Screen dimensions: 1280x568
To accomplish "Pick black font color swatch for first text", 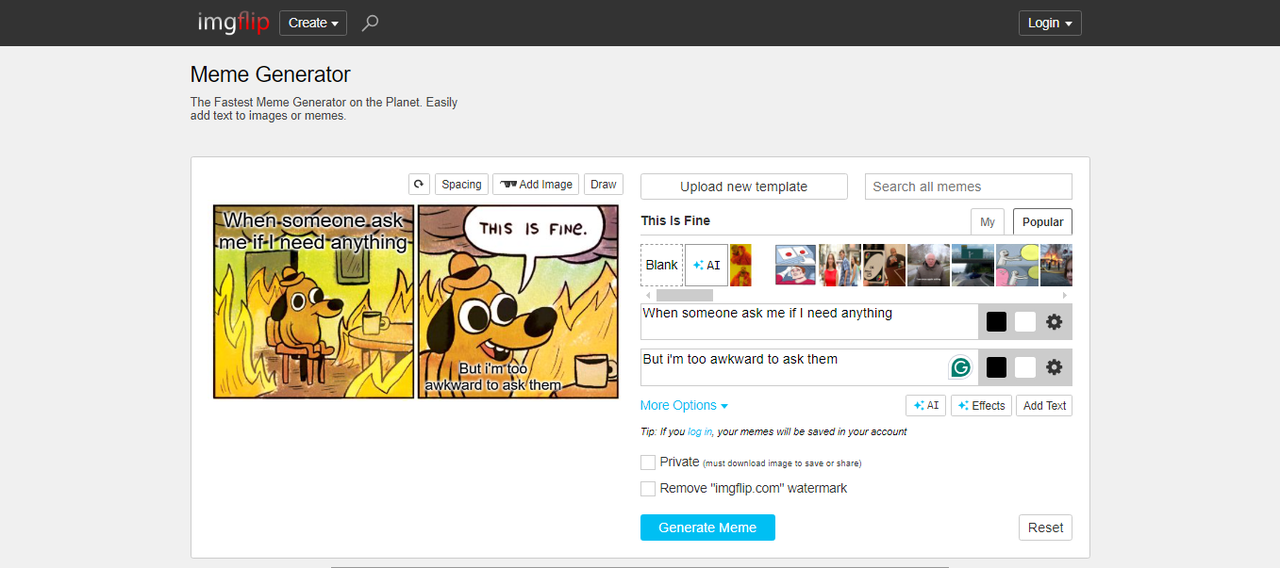I will [x=996, y=322].
